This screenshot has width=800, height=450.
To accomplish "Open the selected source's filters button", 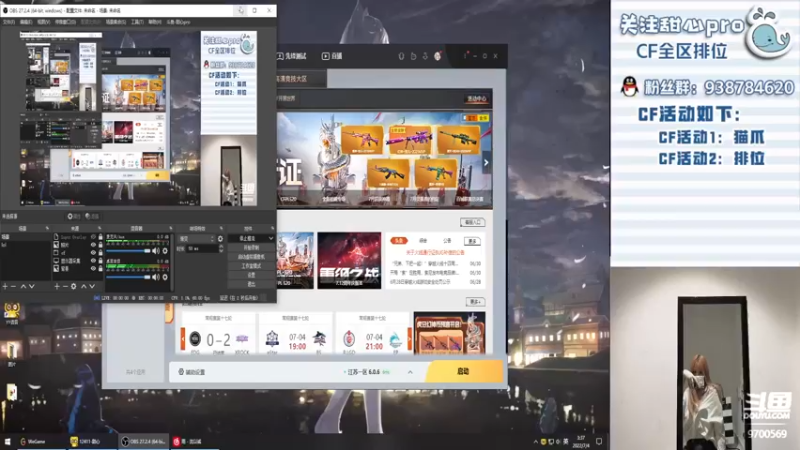I will (x=92, y=216).
